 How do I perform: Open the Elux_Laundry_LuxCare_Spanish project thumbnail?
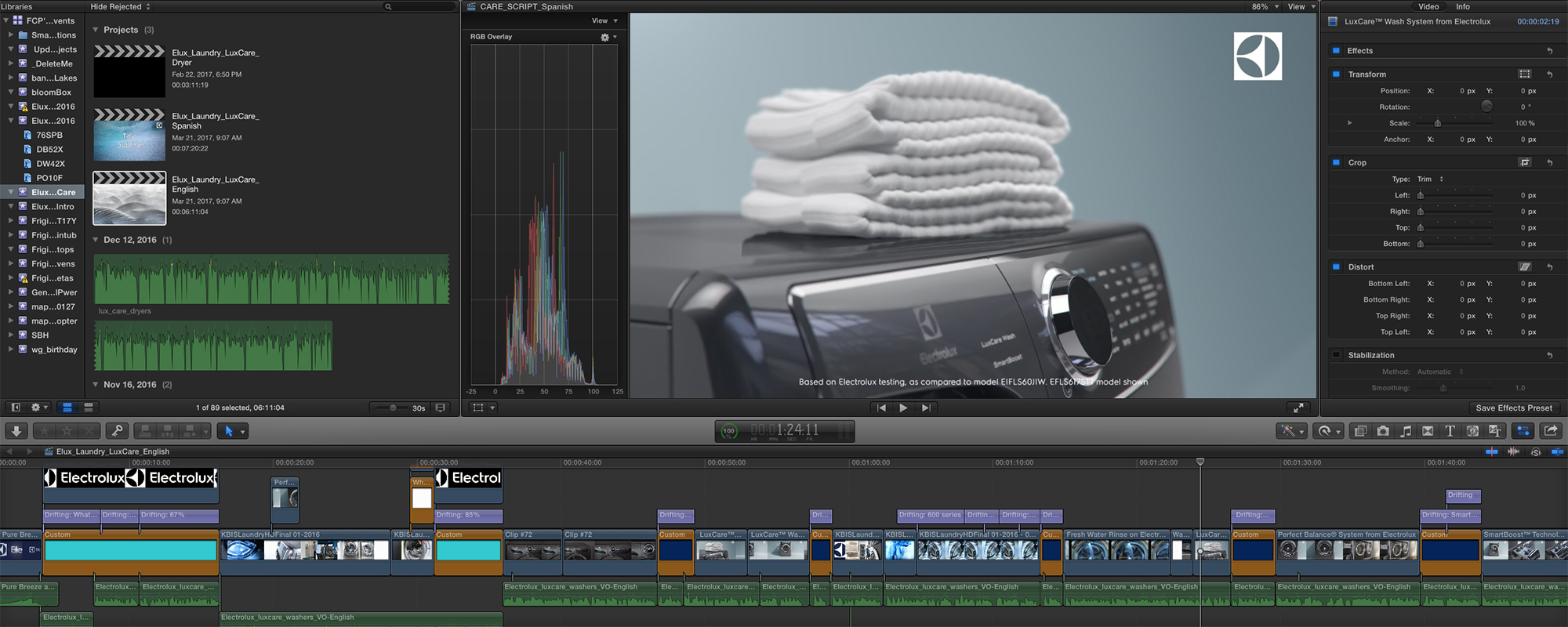click(x=129, y=135)
